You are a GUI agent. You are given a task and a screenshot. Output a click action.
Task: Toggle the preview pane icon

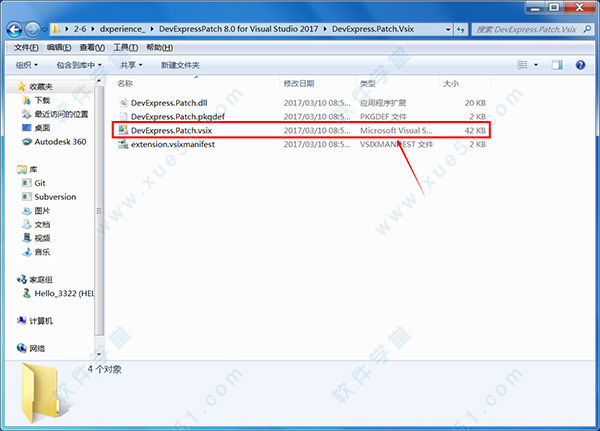[557, 65]
